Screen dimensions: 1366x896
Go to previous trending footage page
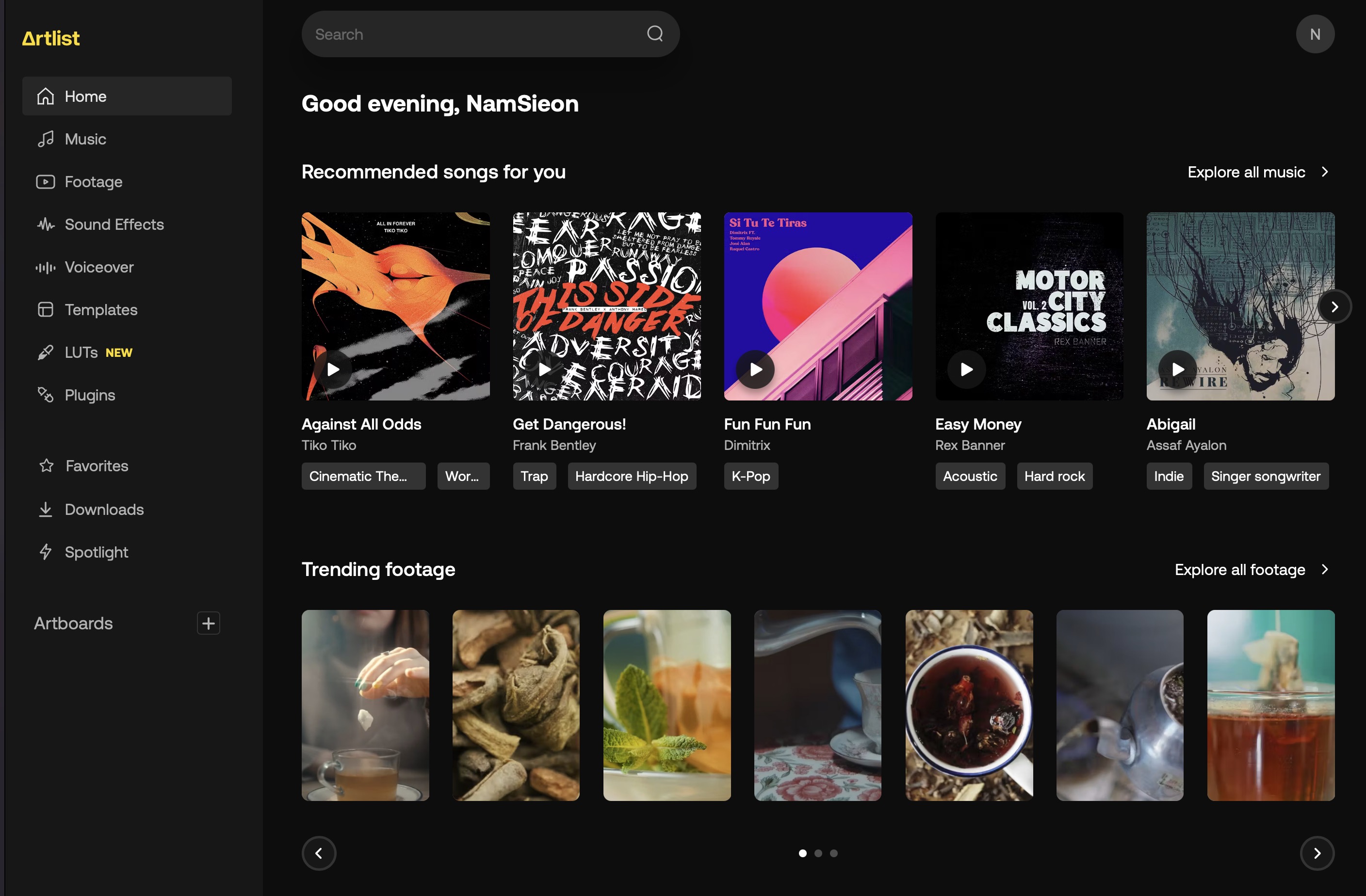pyautogui.click(x=319, y=853)
